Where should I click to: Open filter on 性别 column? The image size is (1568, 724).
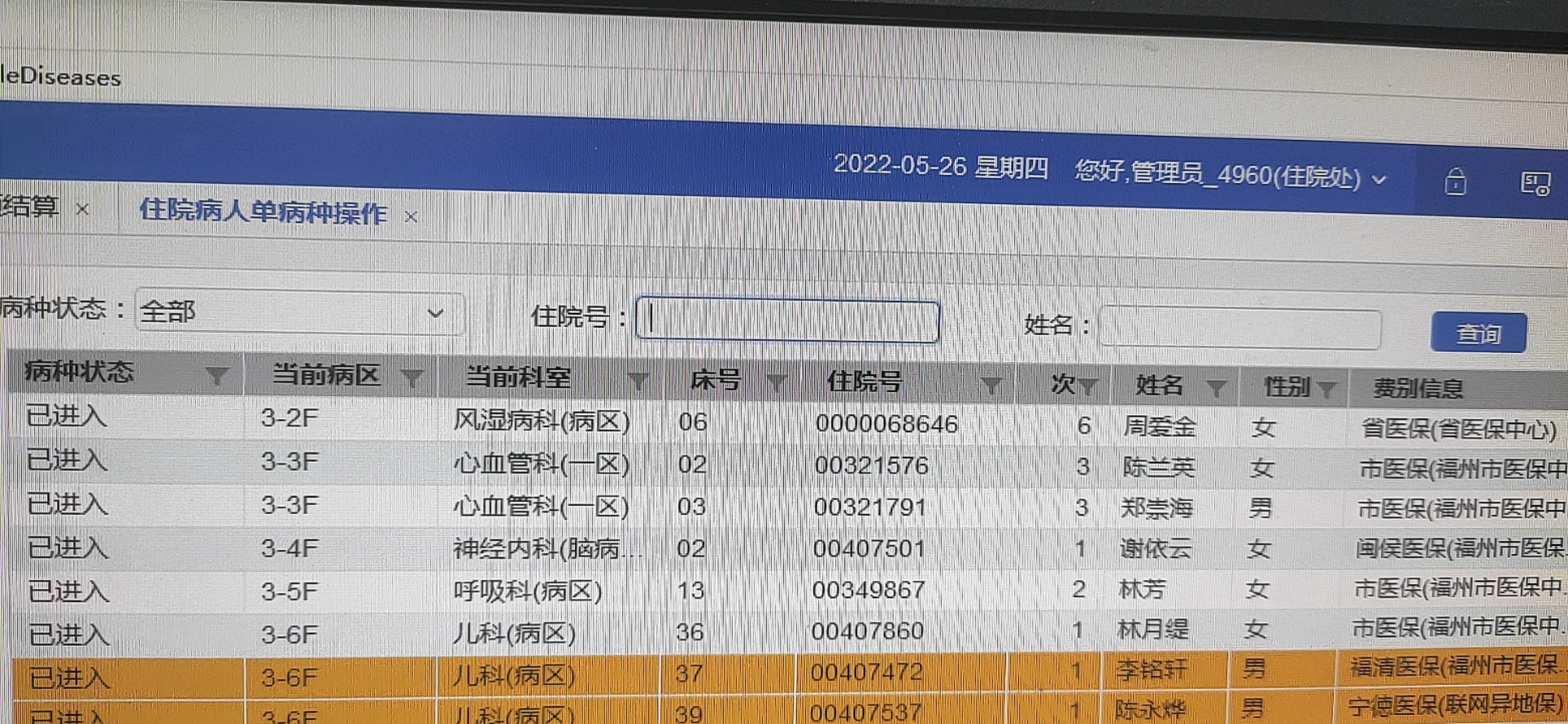[1326, 388]
